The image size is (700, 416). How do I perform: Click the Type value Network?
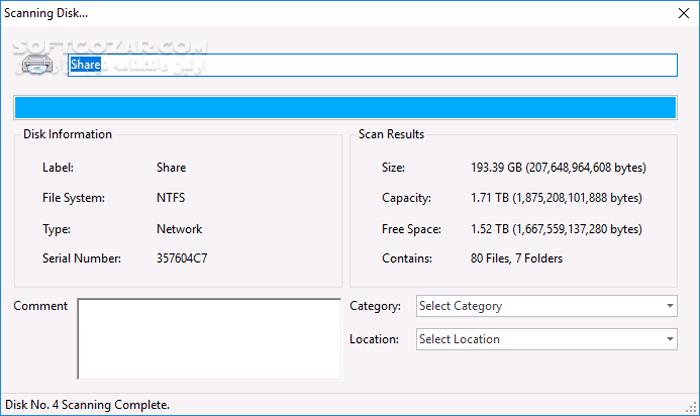click(179, 229)
